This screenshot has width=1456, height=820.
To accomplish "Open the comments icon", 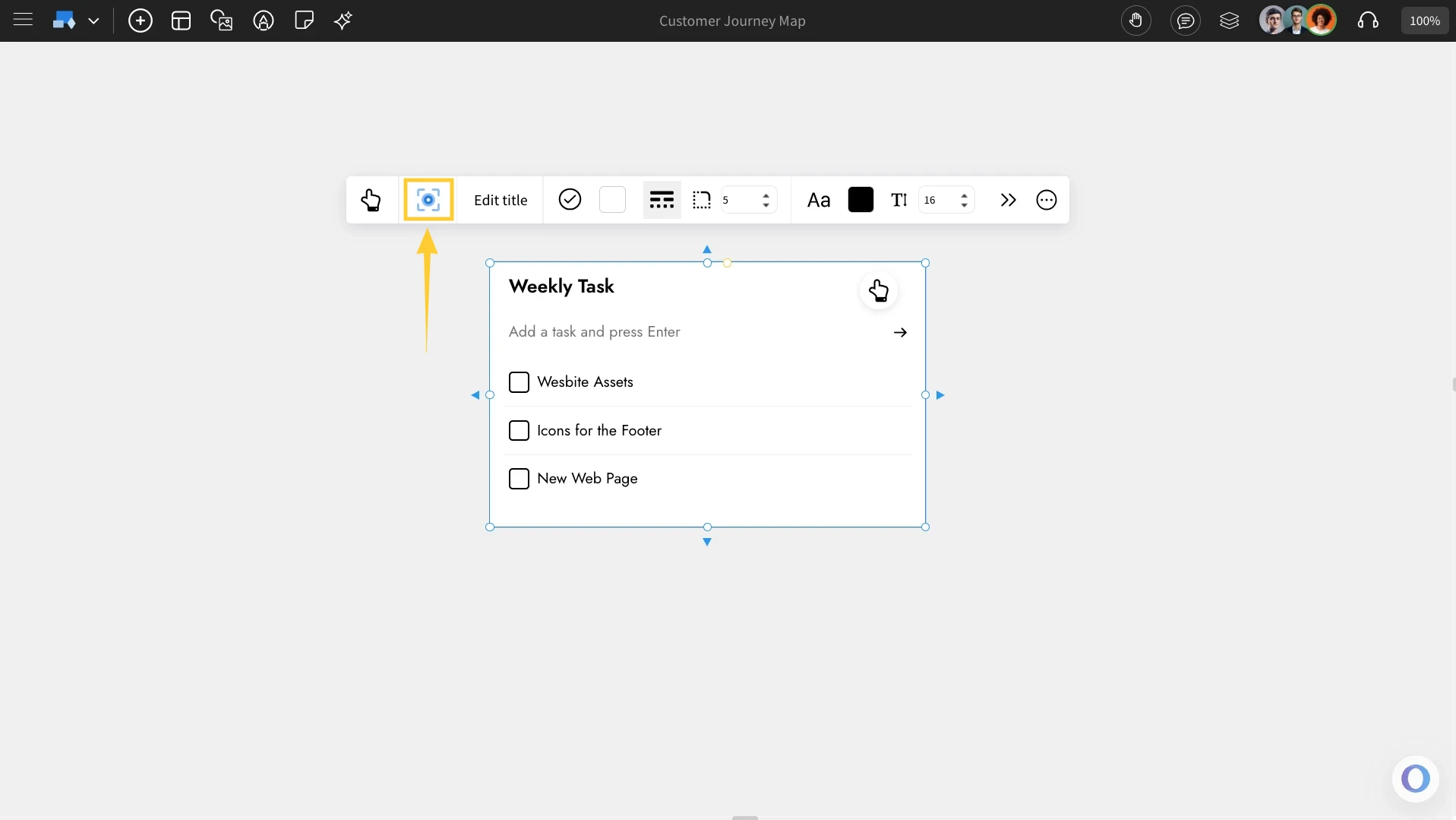I will click(x=1185, y=21).
